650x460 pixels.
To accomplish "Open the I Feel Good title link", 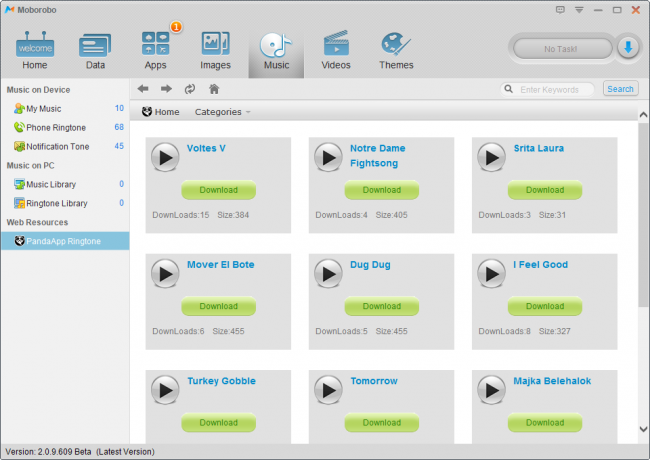I will [540, 264].
